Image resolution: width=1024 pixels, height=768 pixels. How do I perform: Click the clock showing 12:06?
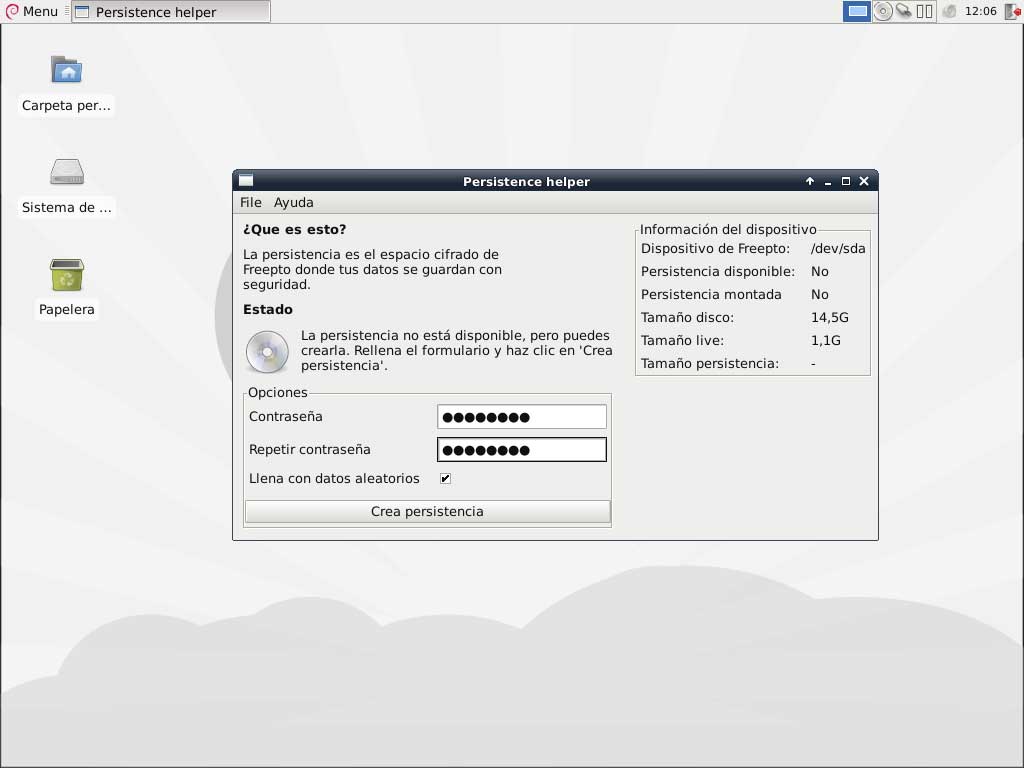point(980,11)
